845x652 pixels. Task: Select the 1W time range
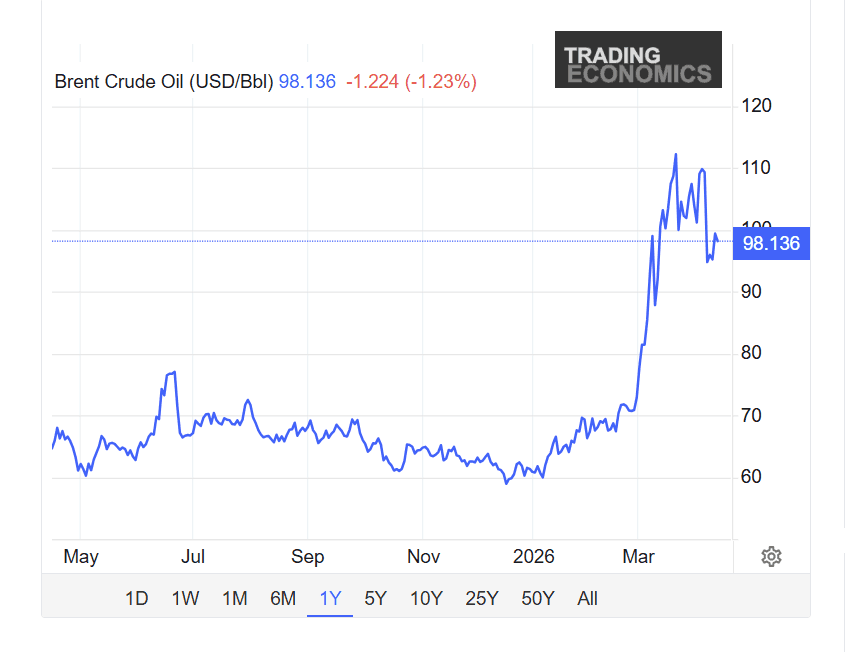click(185, 597)
